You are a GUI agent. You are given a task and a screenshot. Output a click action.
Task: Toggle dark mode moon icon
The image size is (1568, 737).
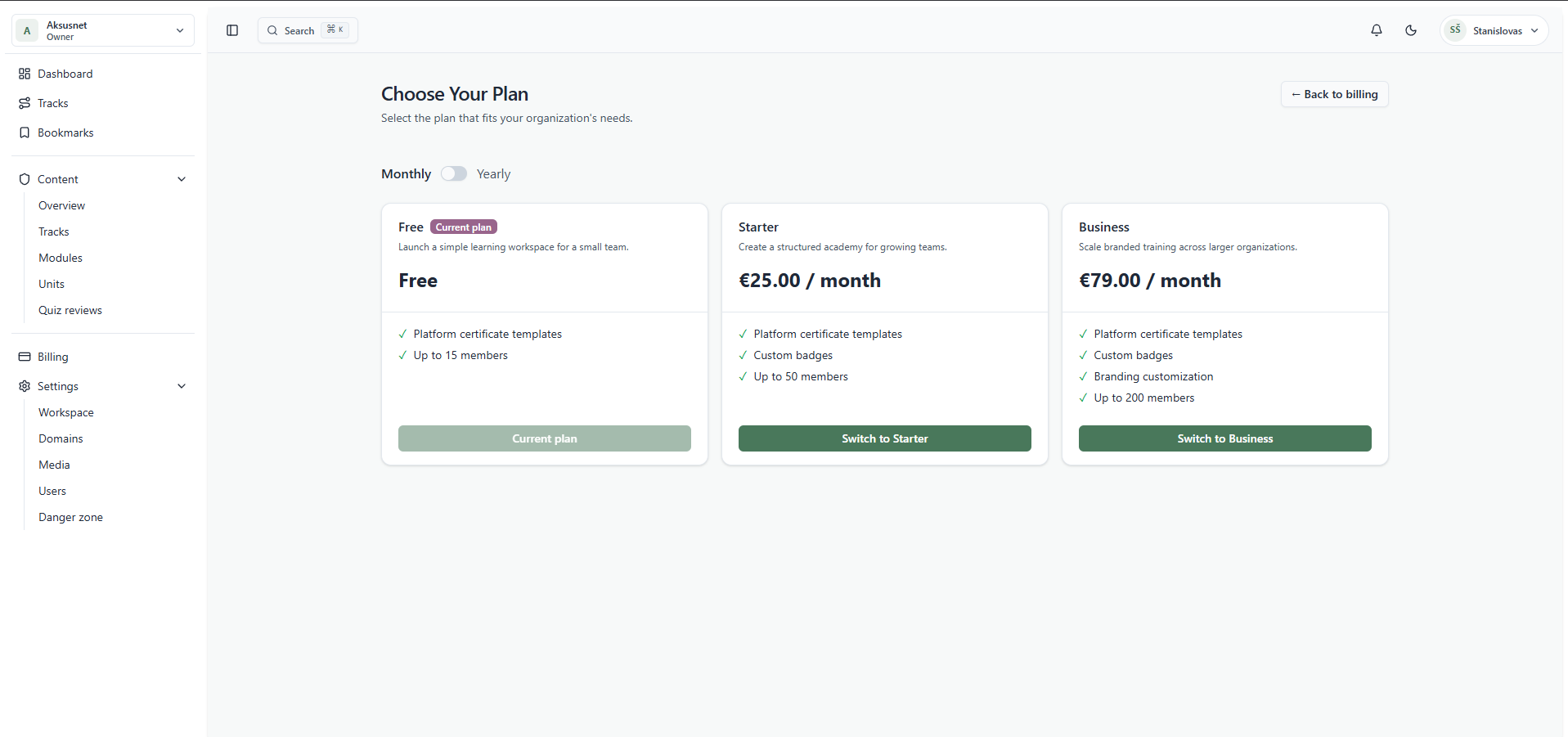(x=1411, y=30)
